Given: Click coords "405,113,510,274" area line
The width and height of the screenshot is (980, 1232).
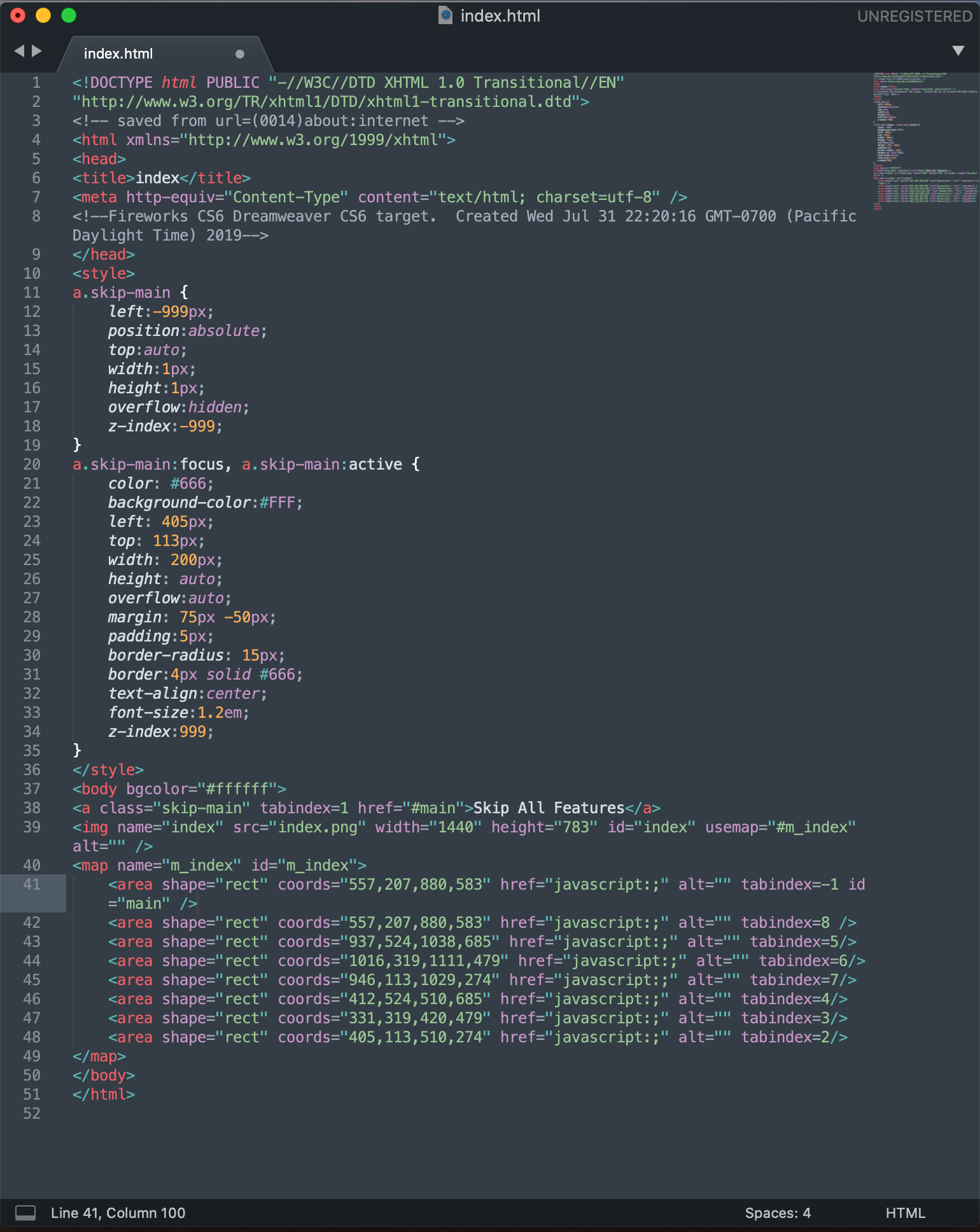Looking at the screenshot, I should [478, 1037].
